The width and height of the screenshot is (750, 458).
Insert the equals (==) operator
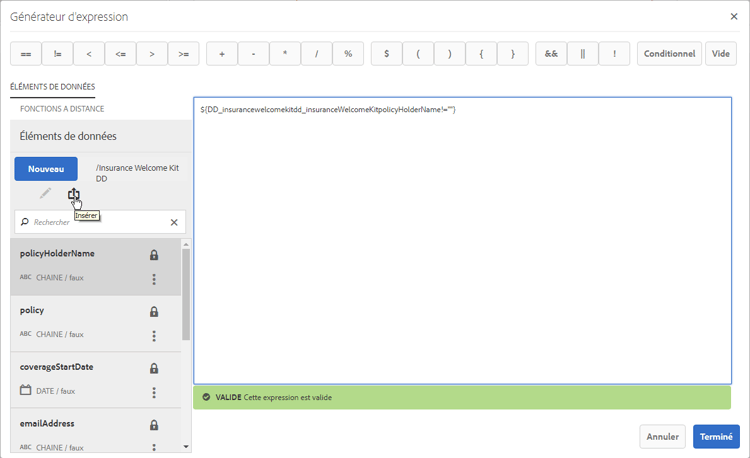pyautogui.click(x=26, y=54)
